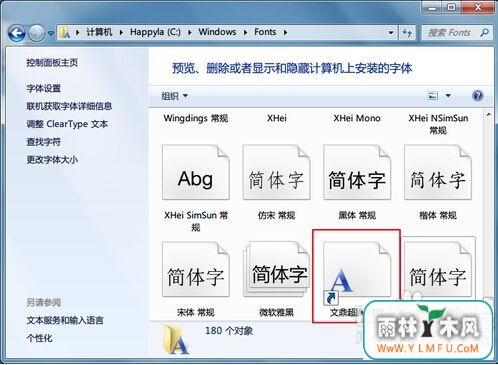Open 联机获取字体详细信息 link
This screenshot has width=498, height=365.
69,106
